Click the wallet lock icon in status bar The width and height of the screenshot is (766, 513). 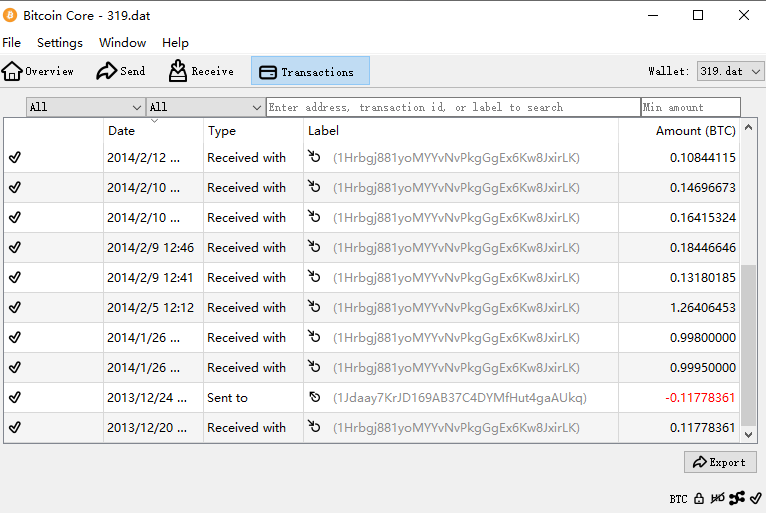point(699,498)
